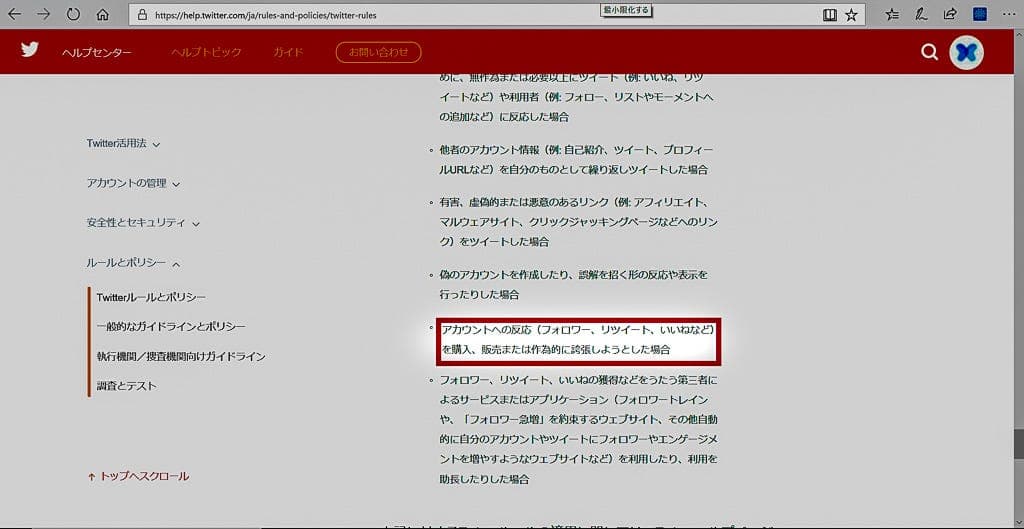Screen dimensions: 1024x529
Task: Expand the アカウントの管理 section
Action: 133,183
